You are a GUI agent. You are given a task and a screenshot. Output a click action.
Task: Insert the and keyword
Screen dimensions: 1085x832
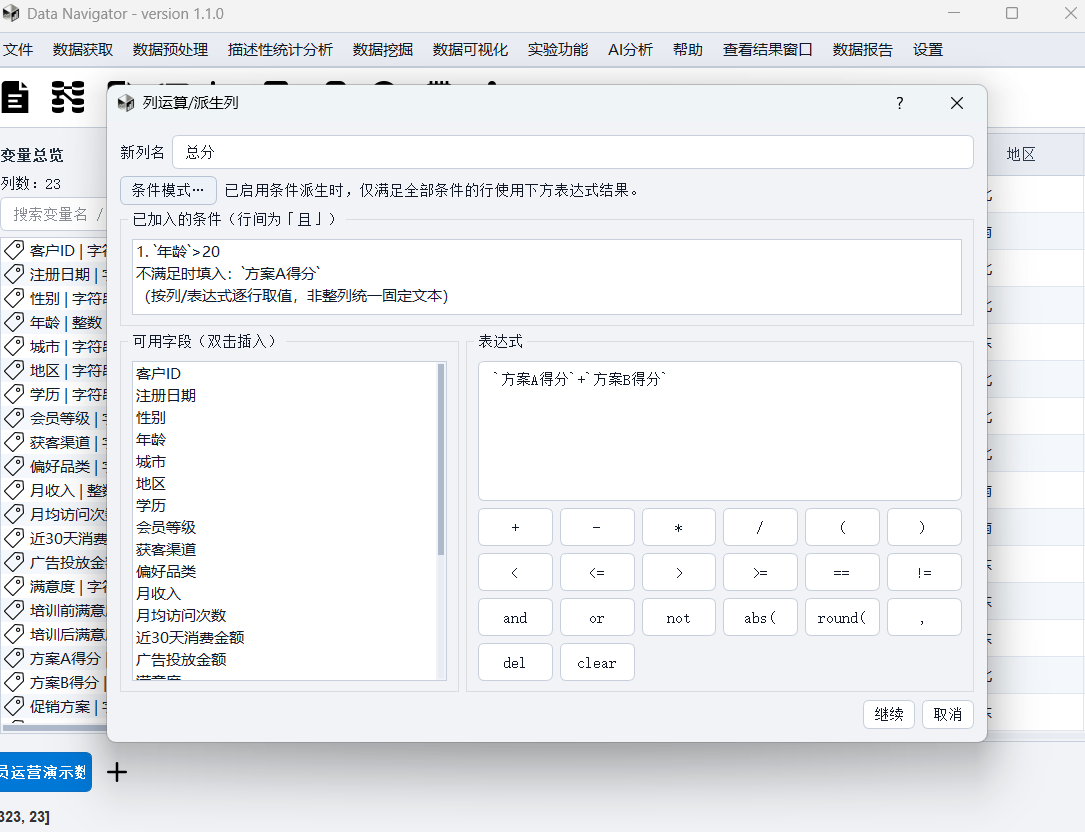click(516, 617)
